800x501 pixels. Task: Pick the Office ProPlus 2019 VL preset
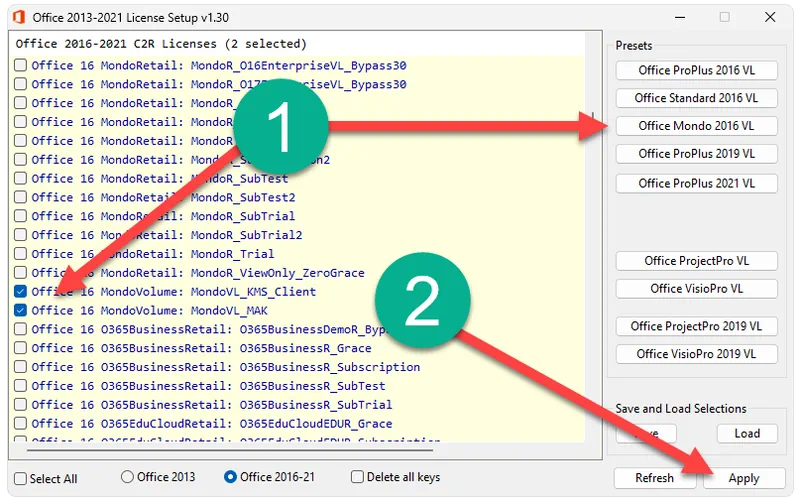(x=696, y=154)
